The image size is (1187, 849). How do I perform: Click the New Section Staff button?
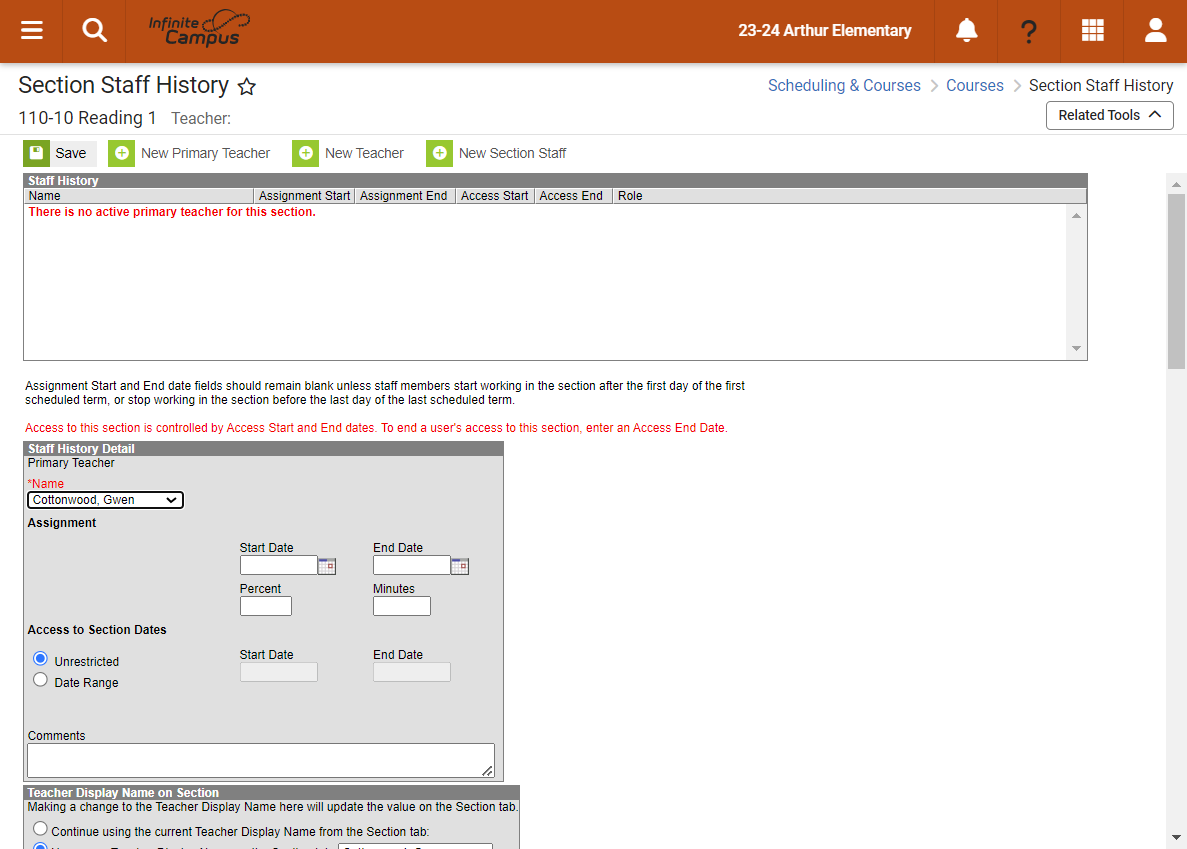click(x=497, y=153)
